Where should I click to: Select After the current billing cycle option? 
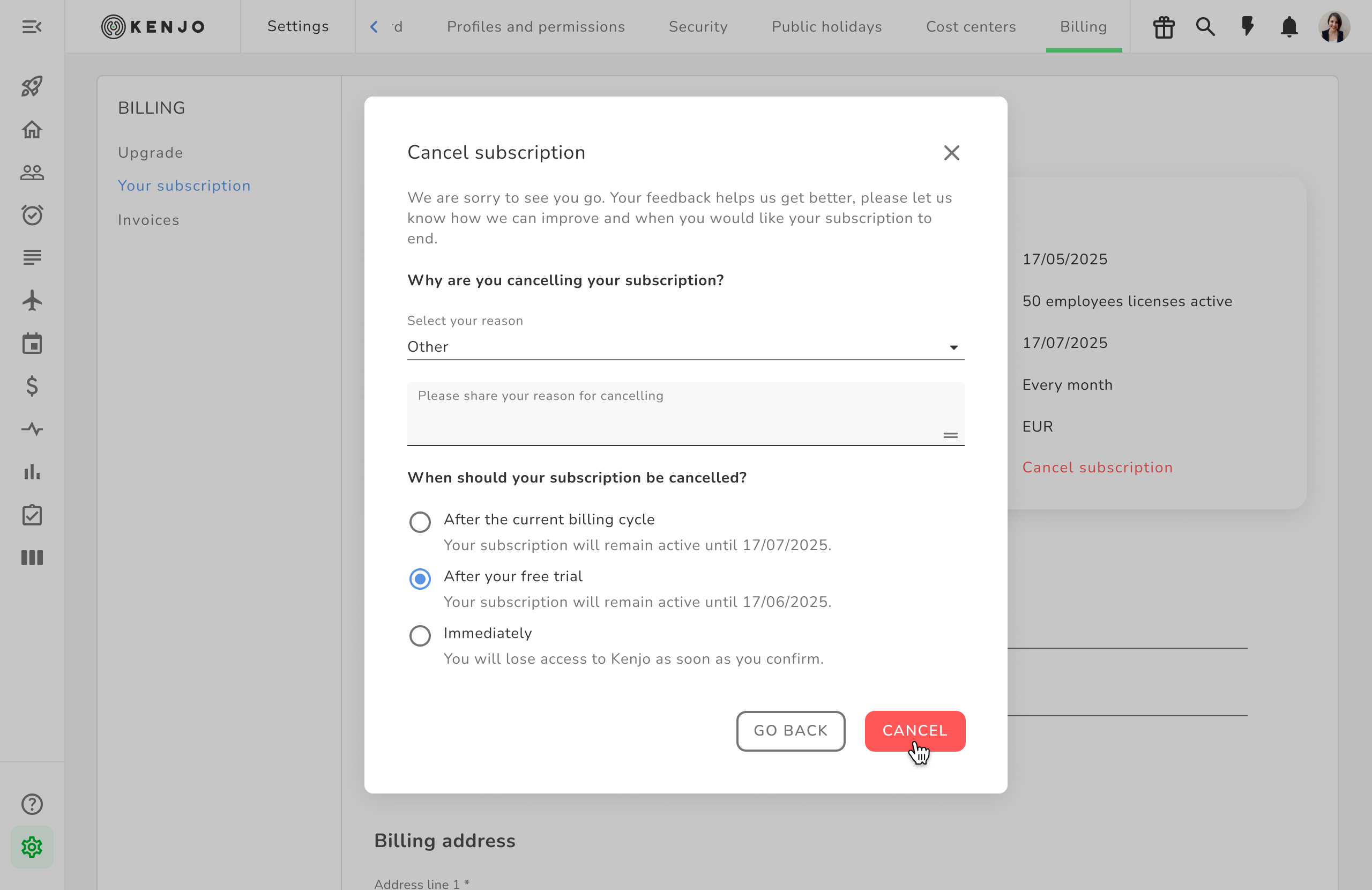point(420,522)
